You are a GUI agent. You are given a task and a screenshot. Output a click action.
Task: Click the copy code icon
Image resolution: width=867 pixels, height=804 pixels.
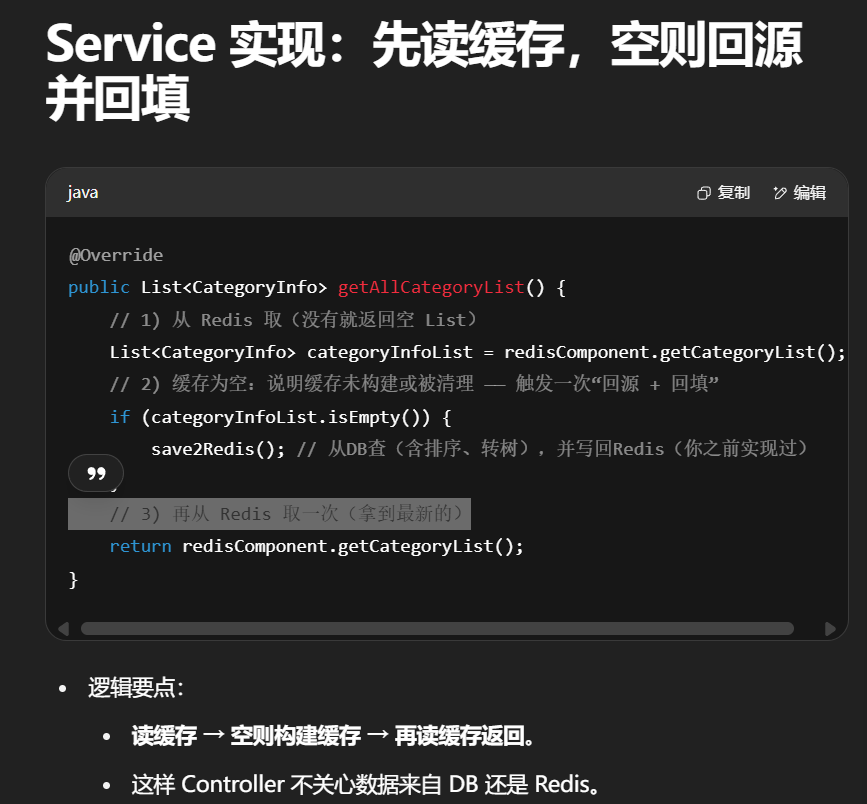pos(704,193)
